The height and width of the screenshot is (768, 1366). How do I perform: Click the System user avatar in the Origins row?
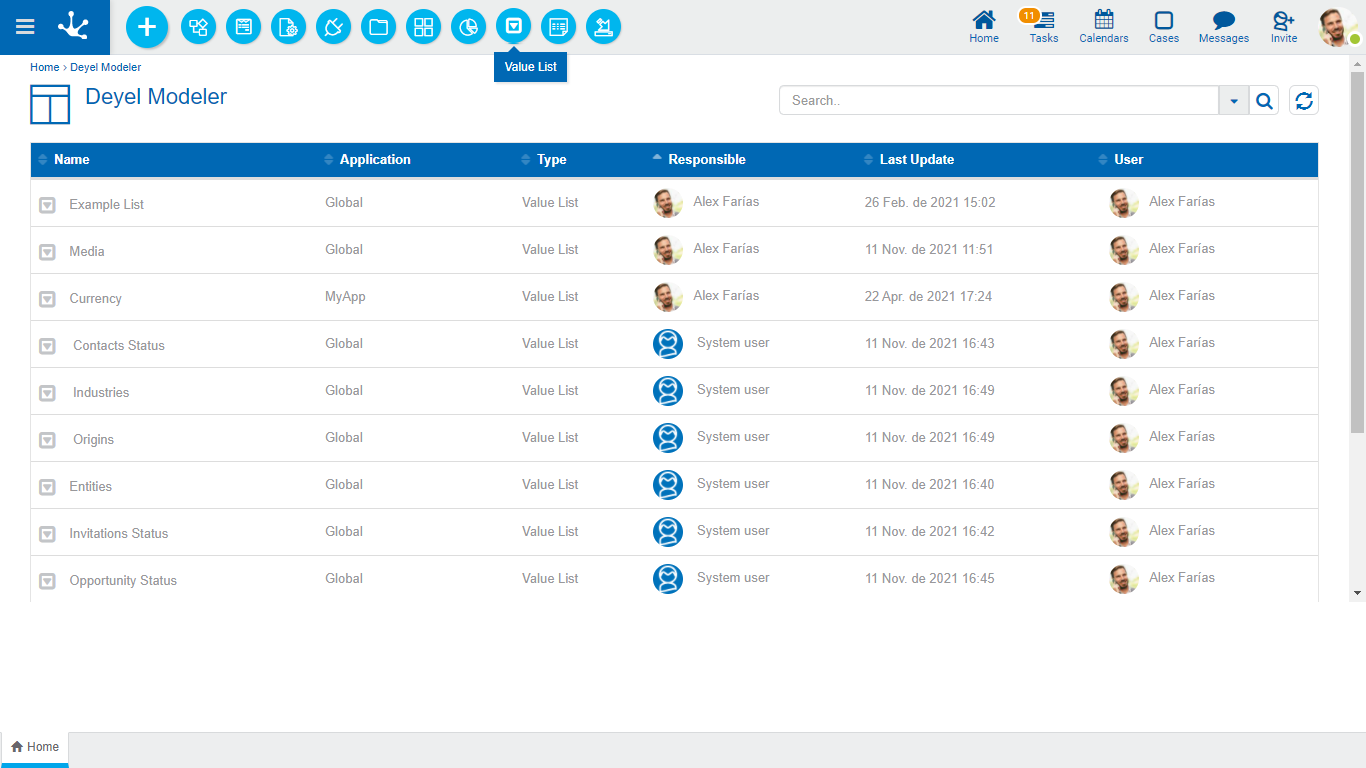(668, 438)
